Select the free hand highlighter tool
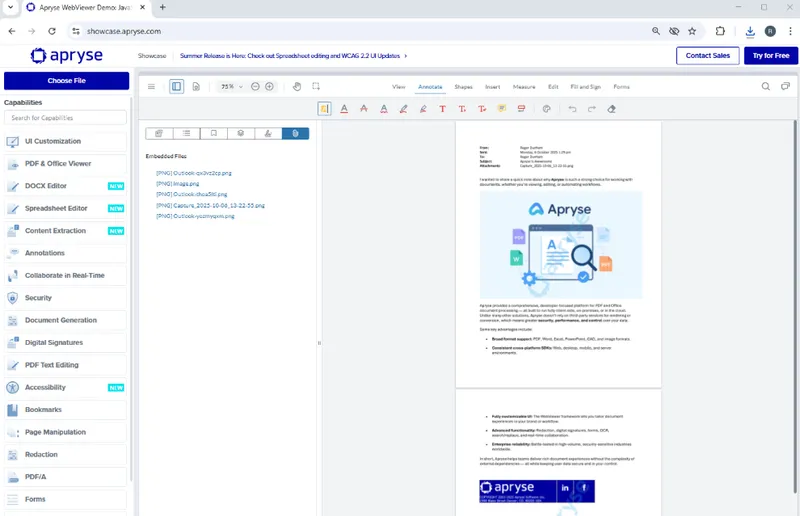The height and width of the screenshot is (516, 800). tap(423, 109)
